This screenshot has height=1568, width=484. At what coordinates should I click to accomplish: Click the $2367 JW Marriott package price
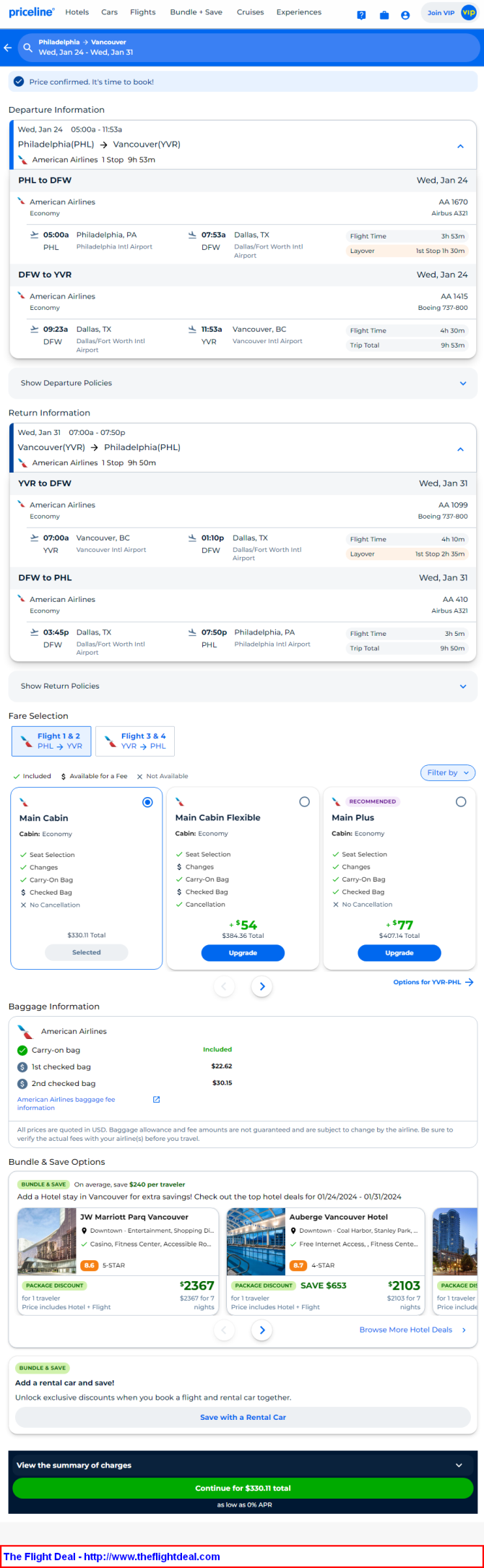(197, 1285)
